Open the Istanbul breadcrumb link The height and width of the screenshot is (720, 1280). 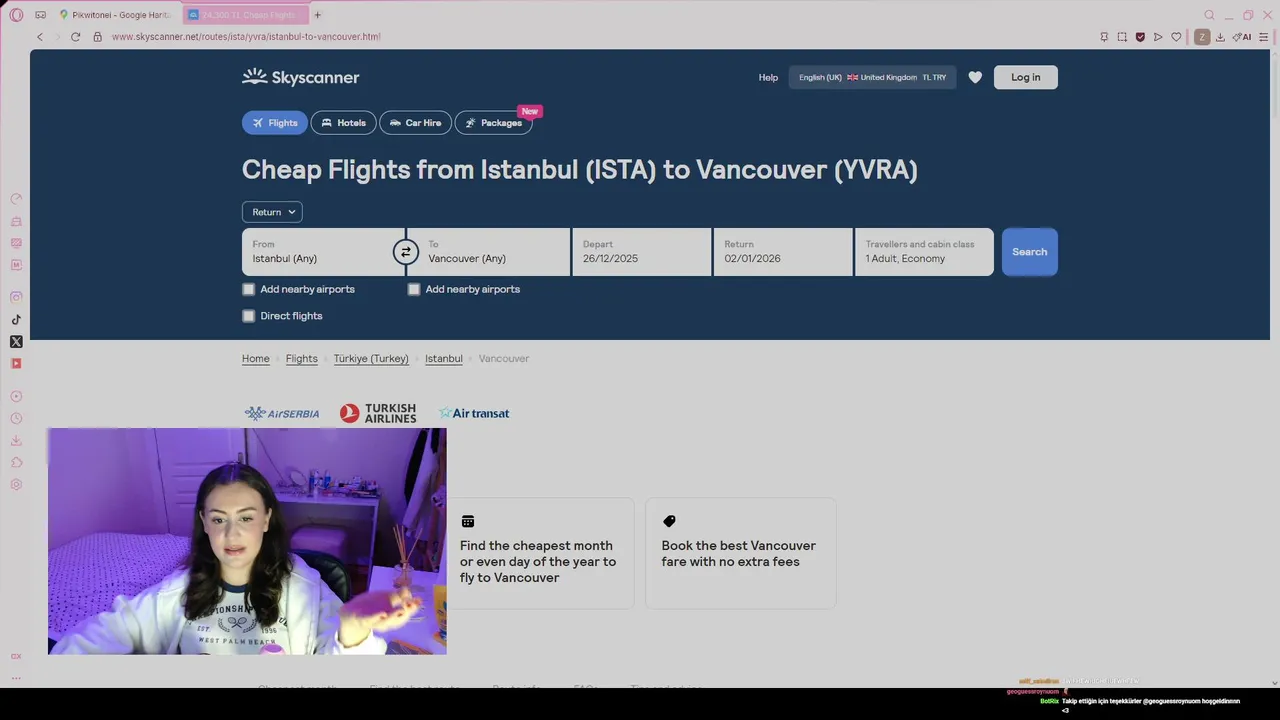coord(443,359)
